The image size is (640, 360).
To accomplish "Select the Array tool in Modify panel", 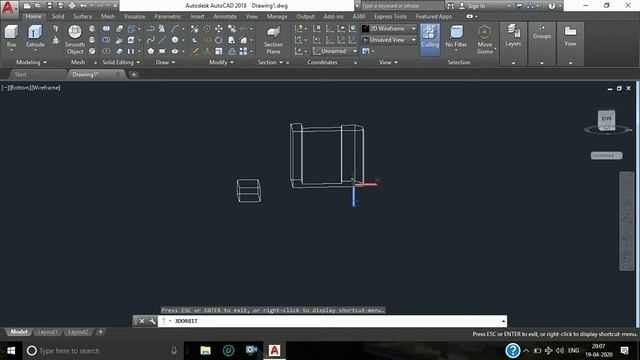I will tap(243, 51).
